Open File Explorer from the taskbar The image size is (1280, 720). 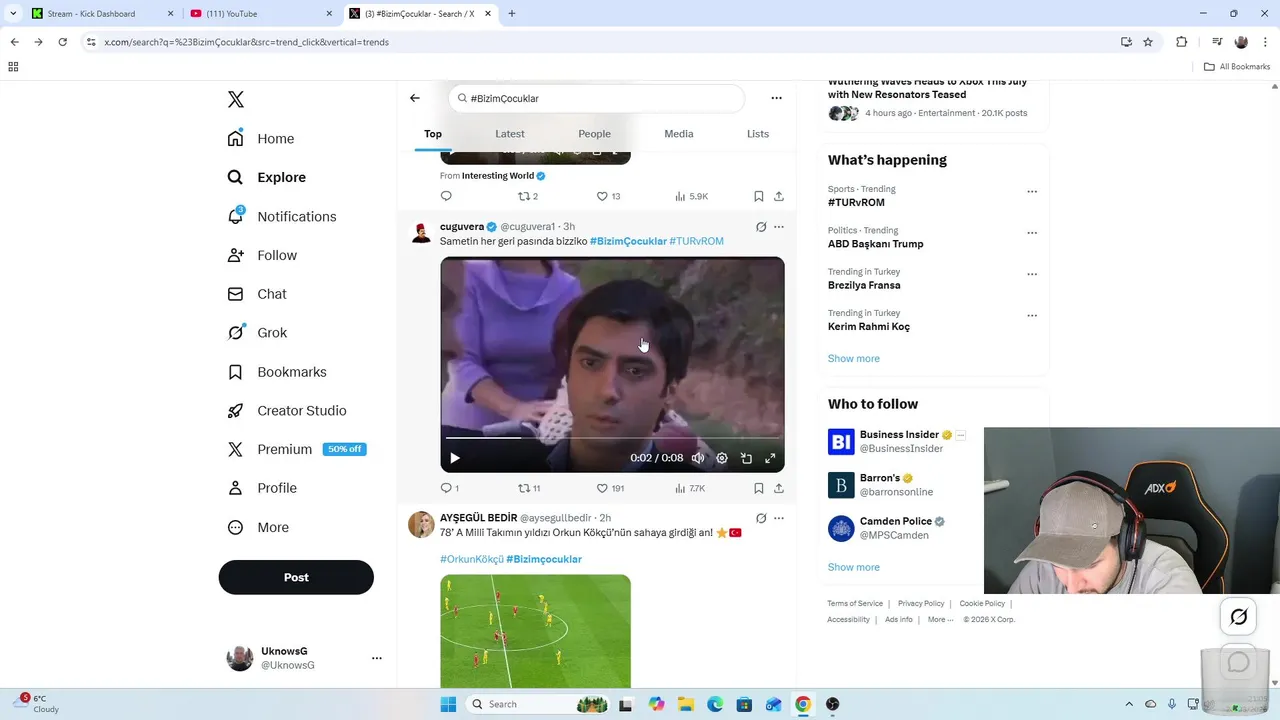tap(686, 704)
